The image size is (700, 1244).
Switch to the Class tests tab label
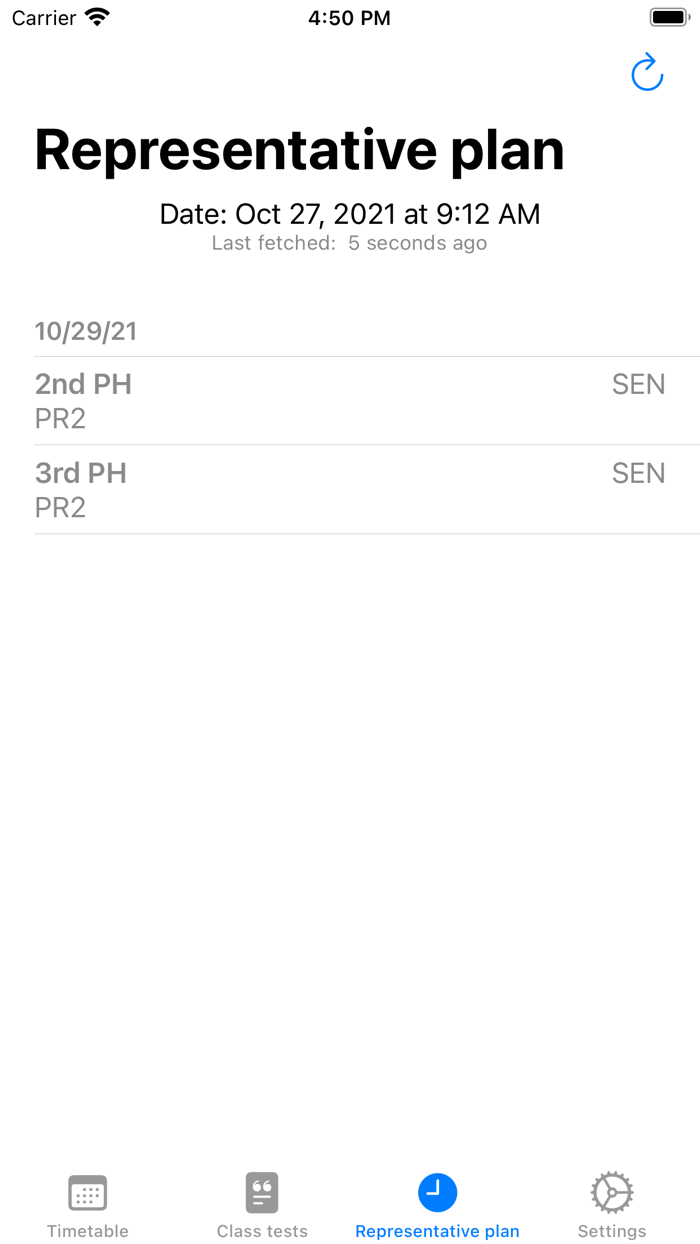tap(262, 1231)
